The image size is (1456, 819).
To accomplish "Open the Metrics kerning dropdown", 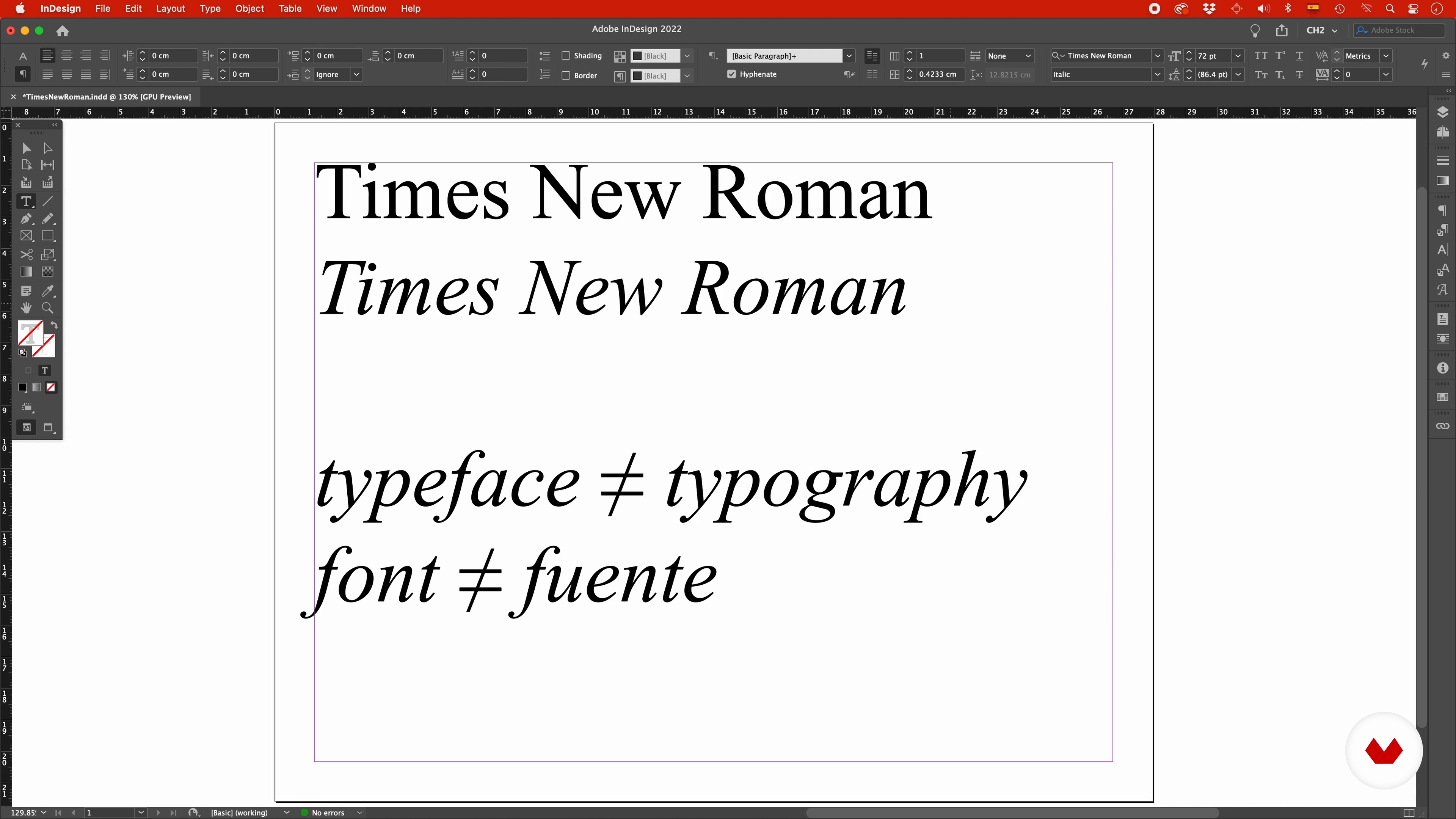I will point(1385,55).
